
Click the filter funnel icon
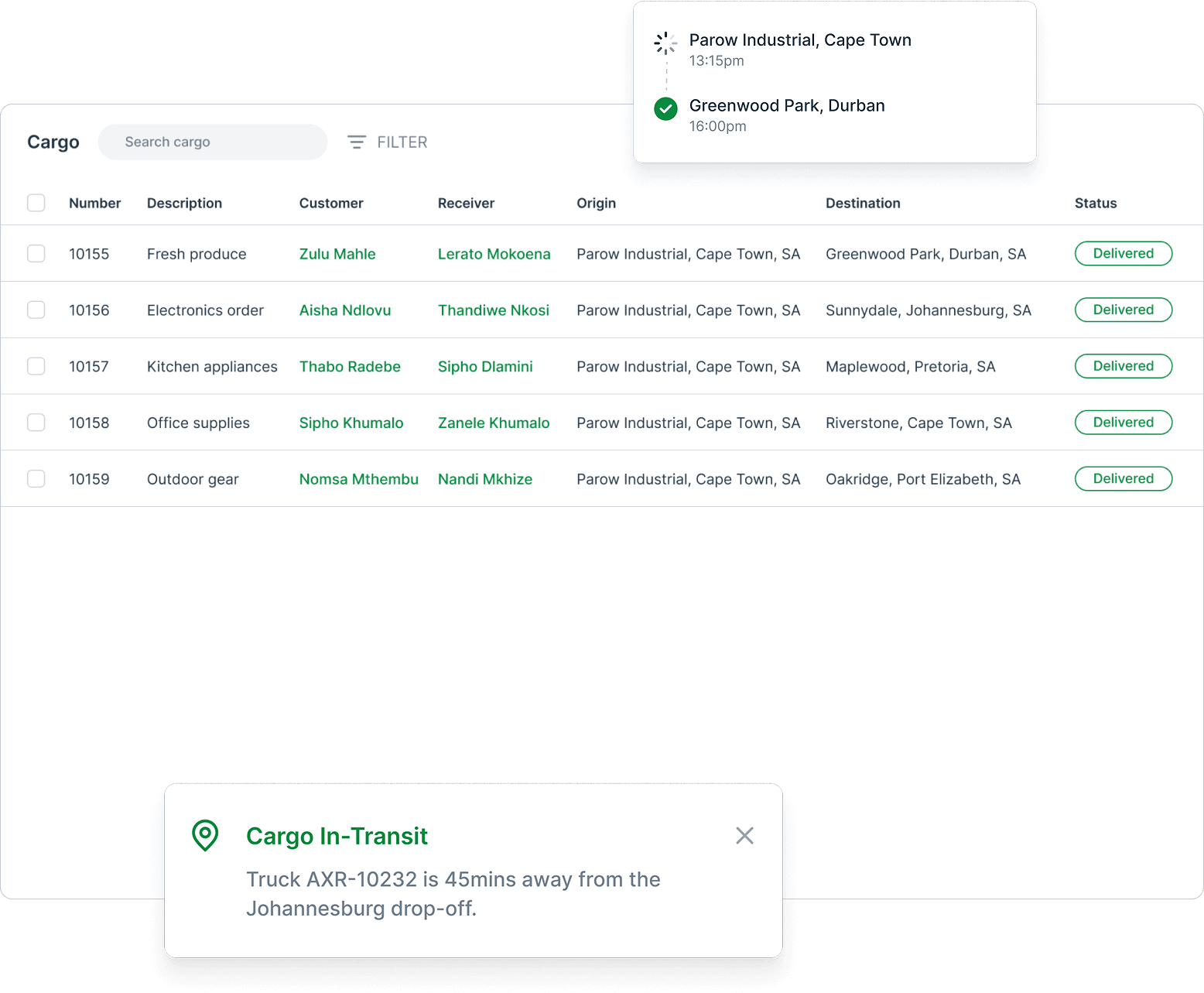click(x=357, y=142)
